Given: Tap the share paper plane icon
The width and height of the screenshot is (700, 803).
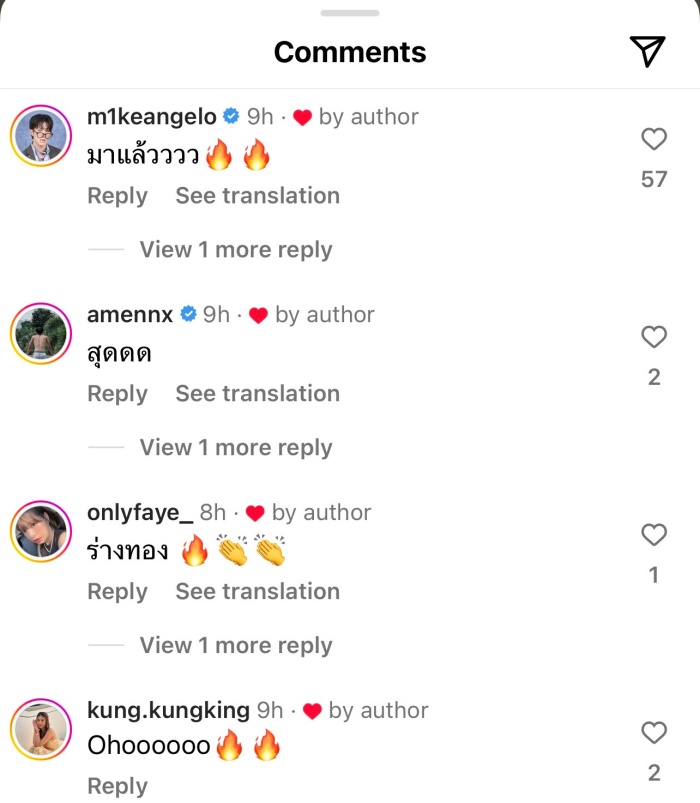Looking at the screenshot, I should pos(647,52).
